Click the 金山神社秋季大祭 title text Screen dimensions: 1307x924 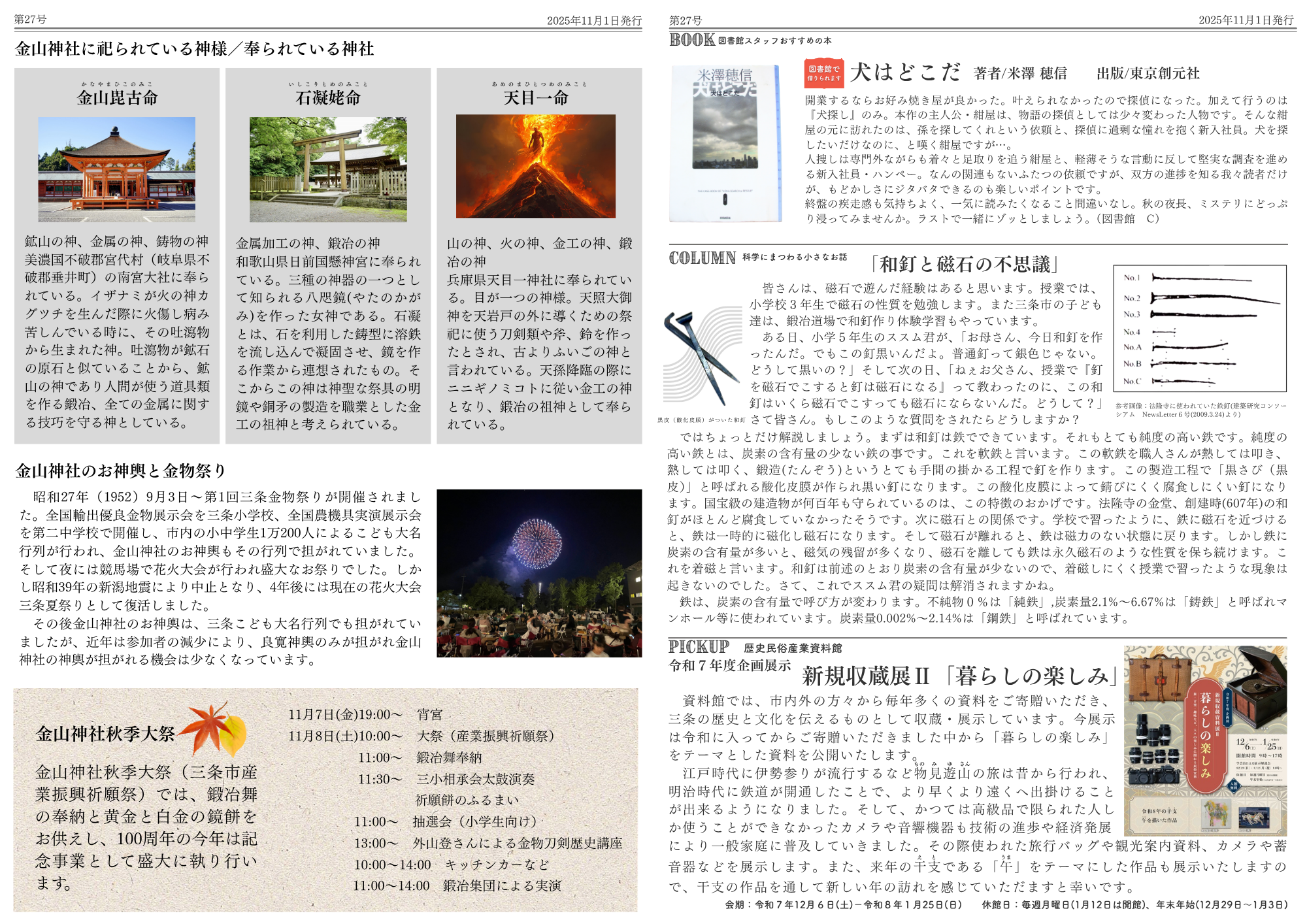click(x=105, y=734)
